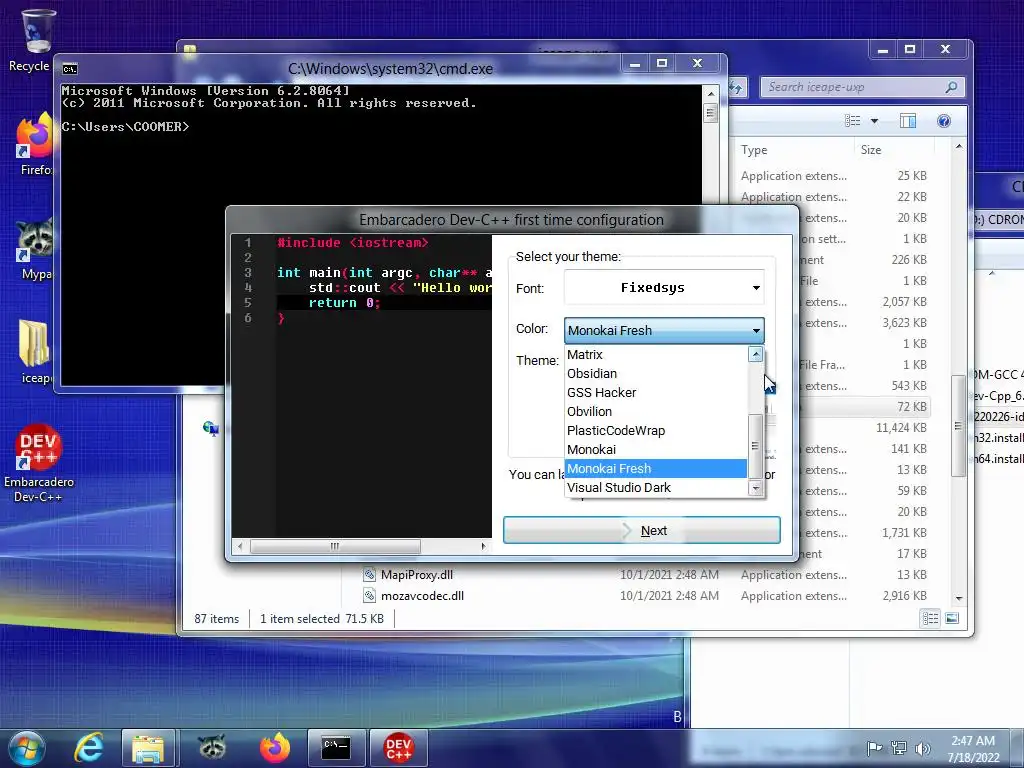Viewport: 1024px width, 768px height.
Task: Open the Font dropdown showing Fixedsys
Action: click(x=664, y=287)
